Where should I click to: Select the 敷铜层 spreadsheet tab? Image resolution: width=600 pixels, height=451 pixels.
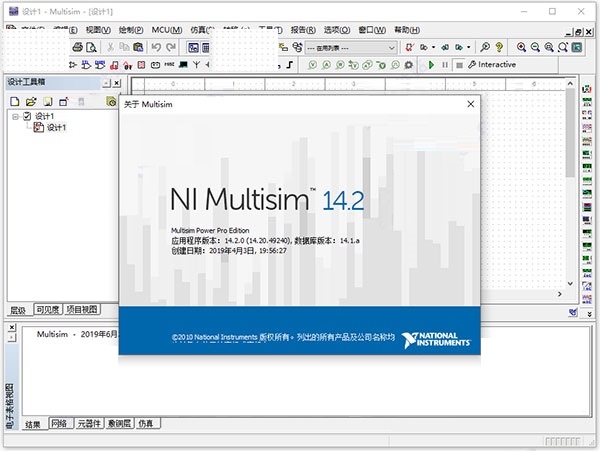point(120,424)
